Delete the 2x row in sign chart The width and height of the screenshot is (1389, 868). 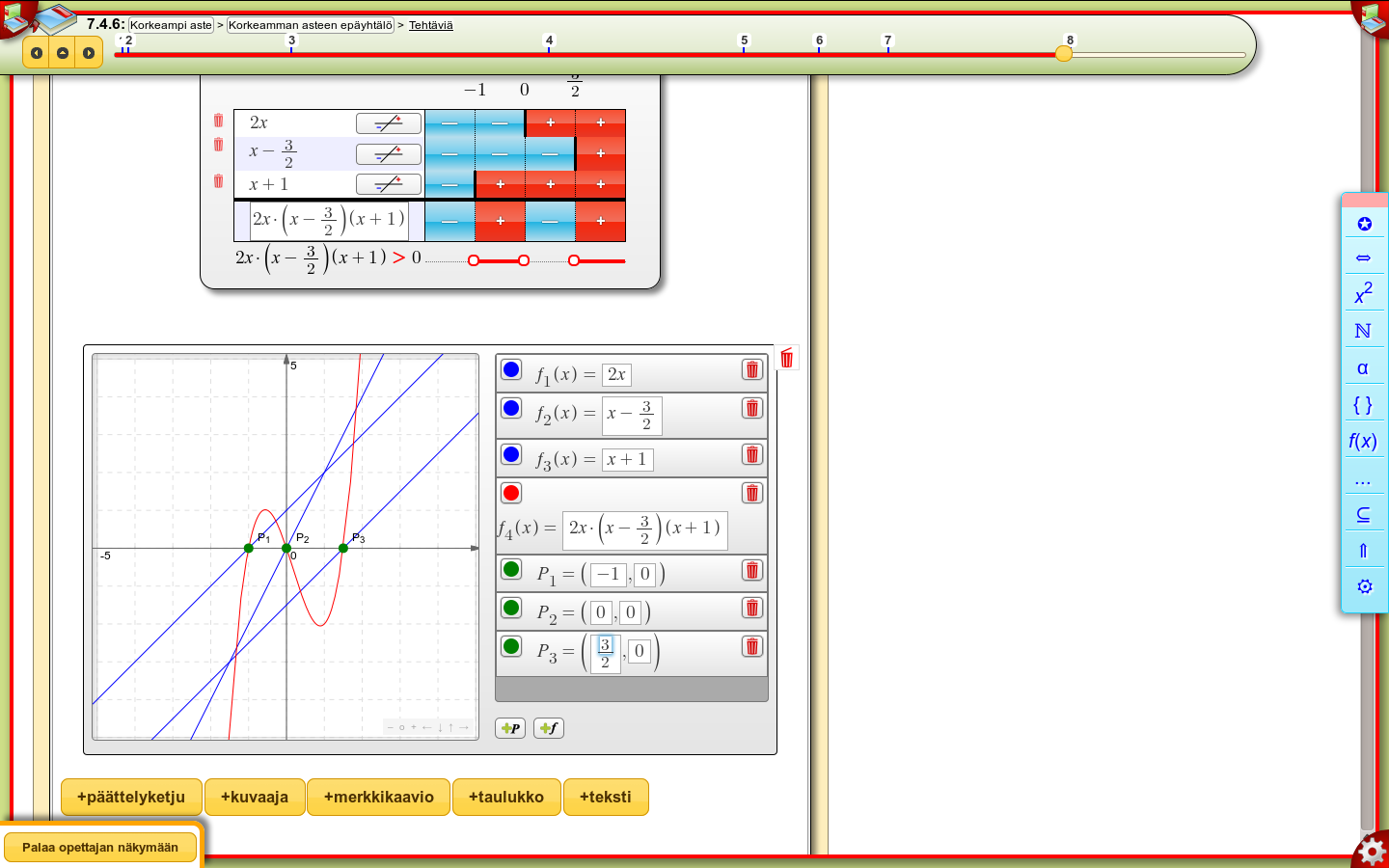218,121
